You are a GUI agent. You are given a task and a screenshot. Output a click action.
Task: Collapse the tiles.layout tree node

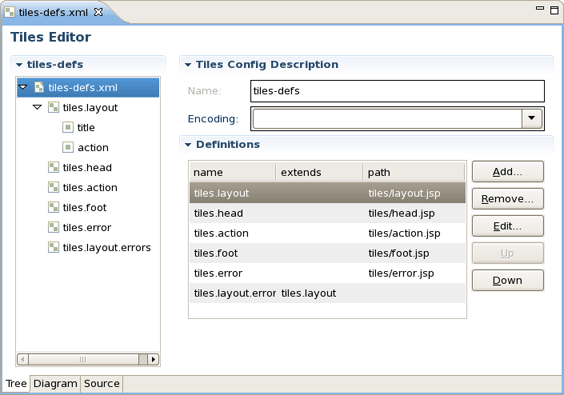(x=37, y=107)
